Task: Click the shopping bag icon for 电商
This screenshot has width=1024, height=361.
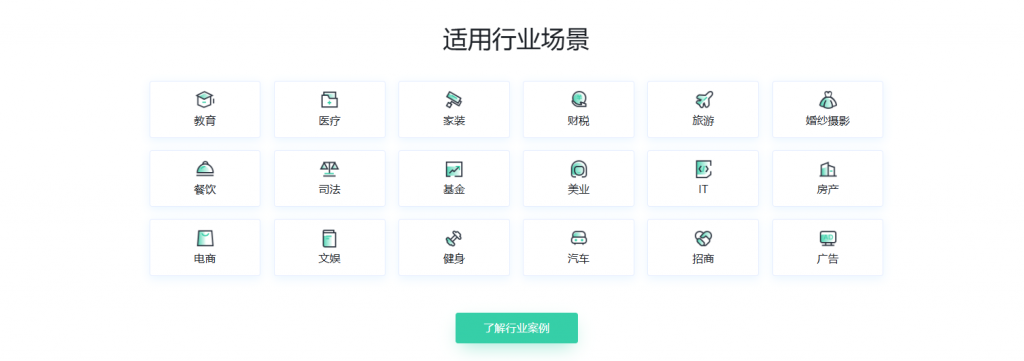Action: tap(205, 238)
